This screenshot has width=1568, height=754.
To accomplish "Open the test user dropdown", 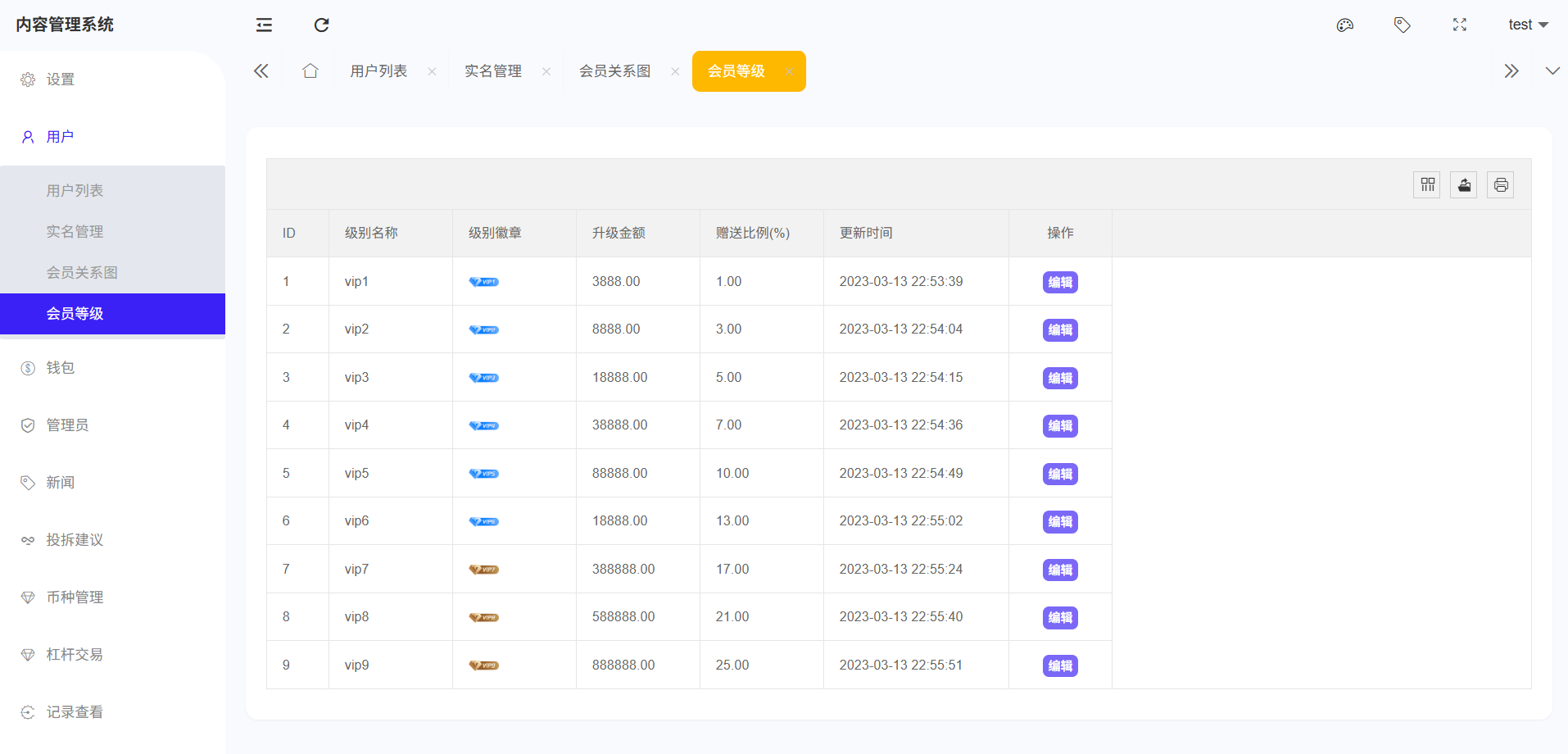I will pos(1527,25).
